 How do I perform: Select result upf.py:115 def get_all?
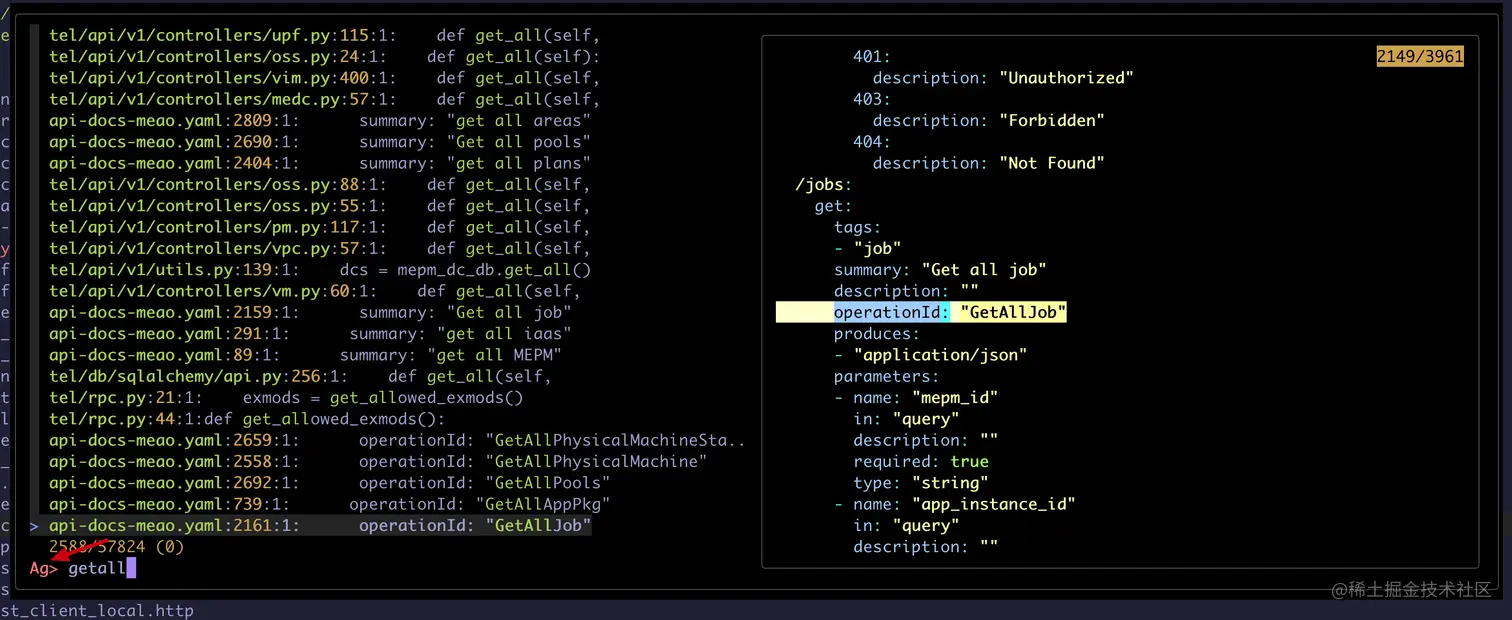(x=324, y=35)
